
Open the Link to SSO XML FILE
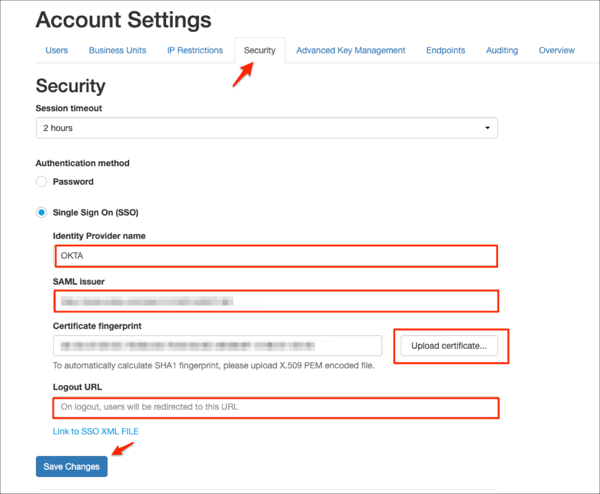96,432
